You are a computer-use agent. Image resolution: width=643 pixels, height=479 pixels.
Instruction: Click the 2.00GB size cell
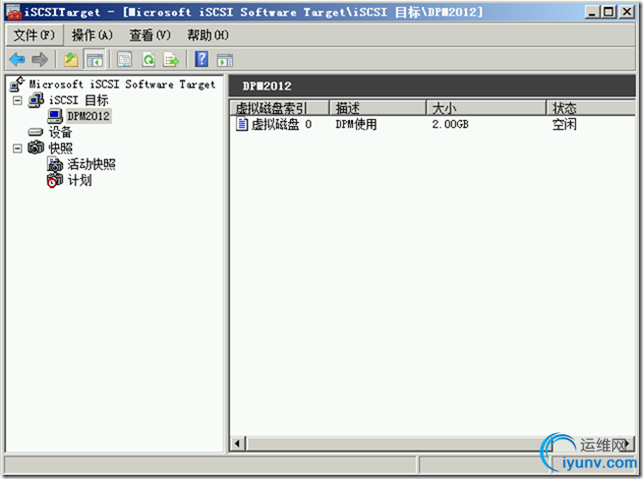pos(450,124)
